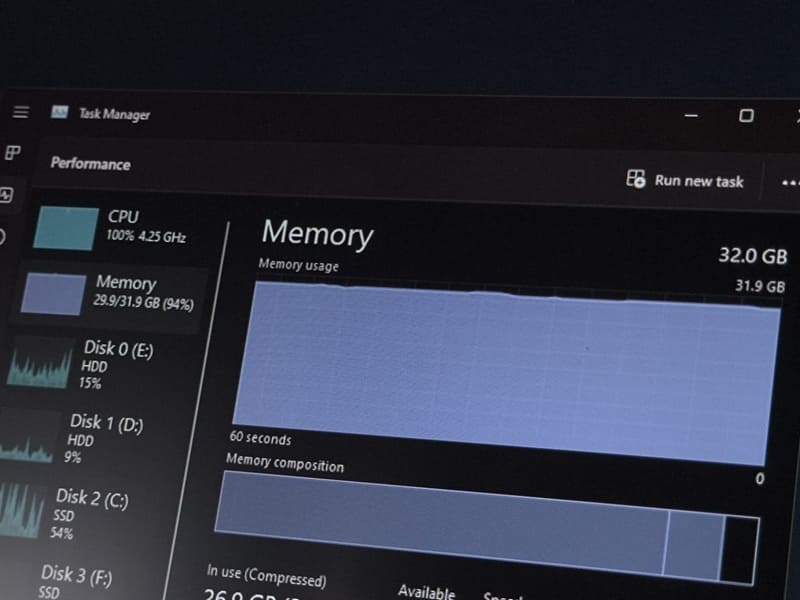Image resolution: width=800 pixels, height=600 pixels.
Task: Click the 60 seconds axis label
Action: [x=260, y=438]
